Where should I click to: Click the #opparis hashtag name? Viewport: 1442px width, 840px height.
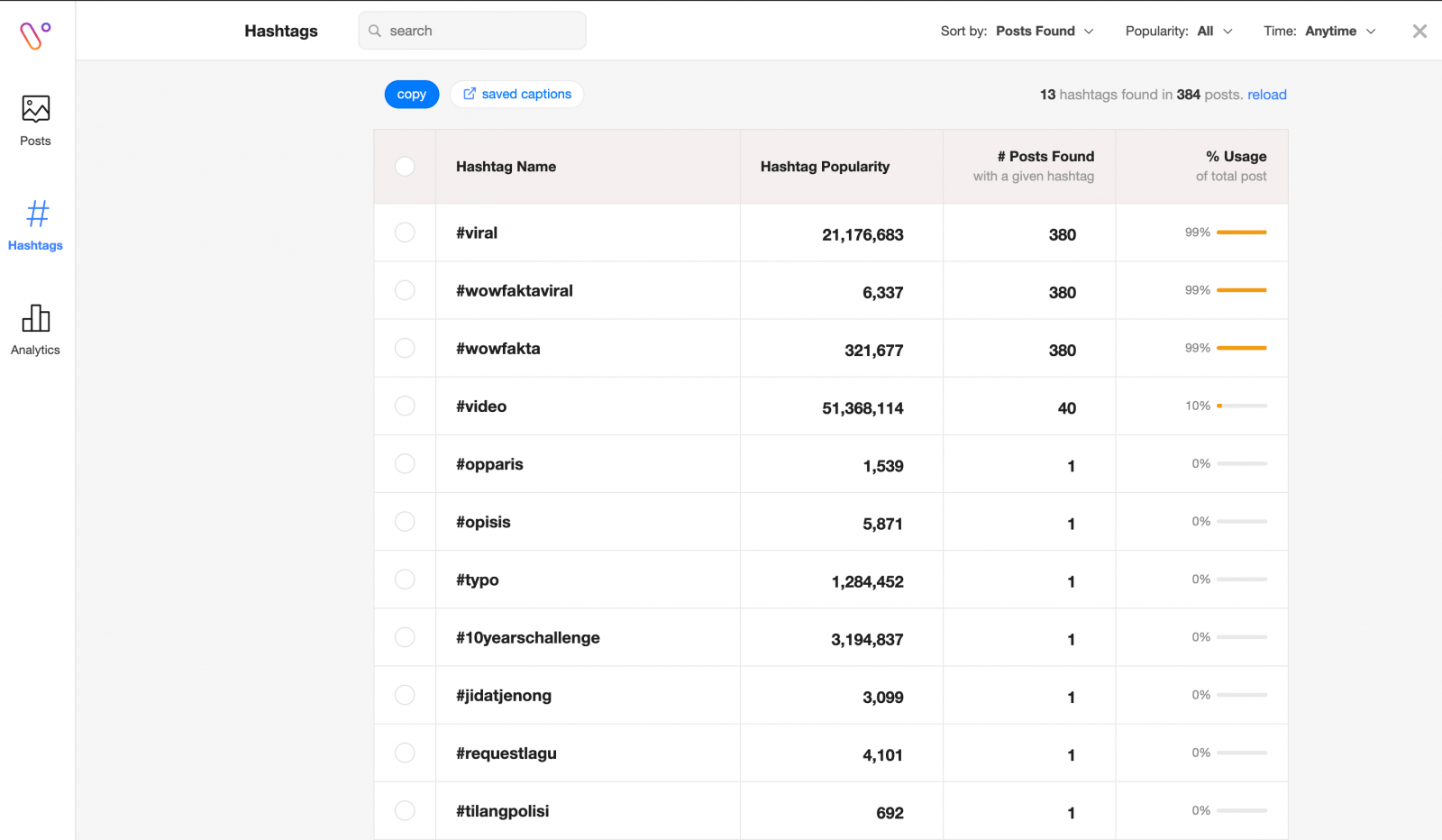489,464
